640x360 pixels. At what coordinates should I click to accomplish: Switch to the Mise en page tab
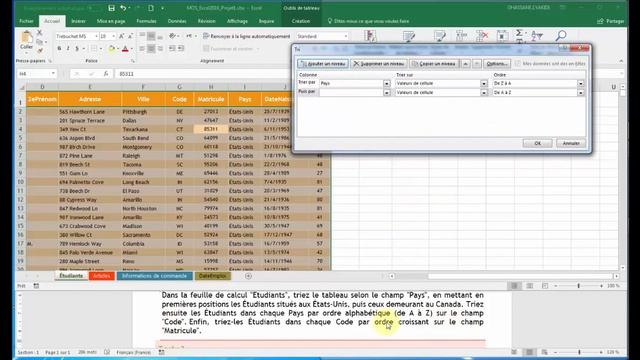[x=111, y=21]
